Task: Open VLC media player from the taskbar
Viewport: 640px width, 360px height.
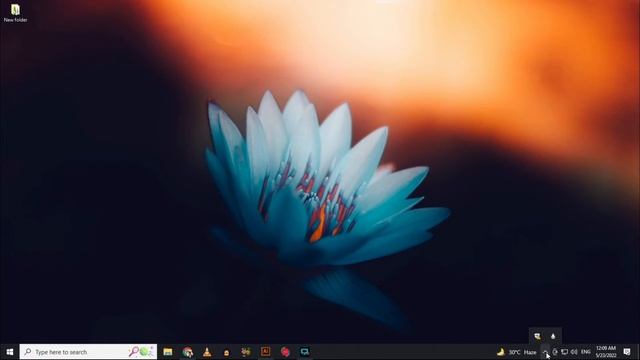Action: click(207, 352)
